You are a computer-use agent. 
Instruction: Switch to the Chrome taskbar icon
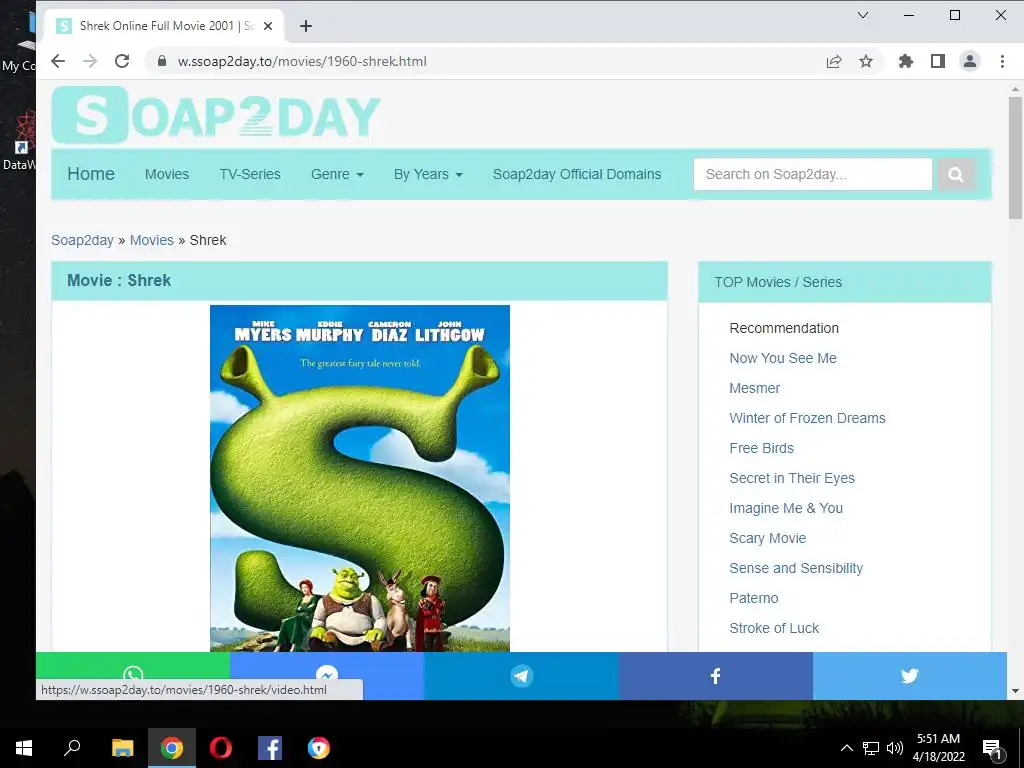[172, 748]
